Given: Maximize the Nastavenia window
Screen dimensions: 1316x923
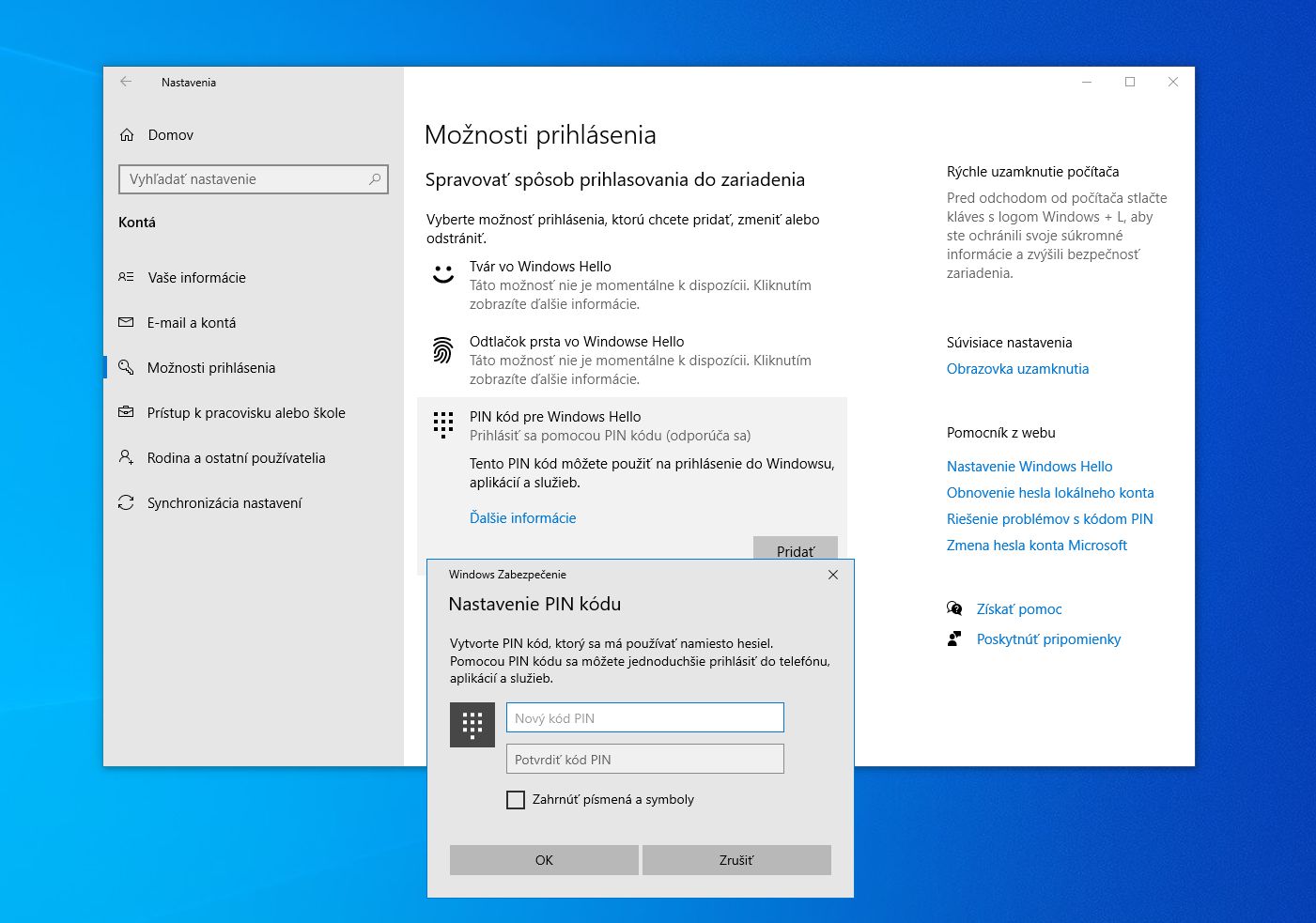Looking at the screenshot, I should pos(1130,82).
